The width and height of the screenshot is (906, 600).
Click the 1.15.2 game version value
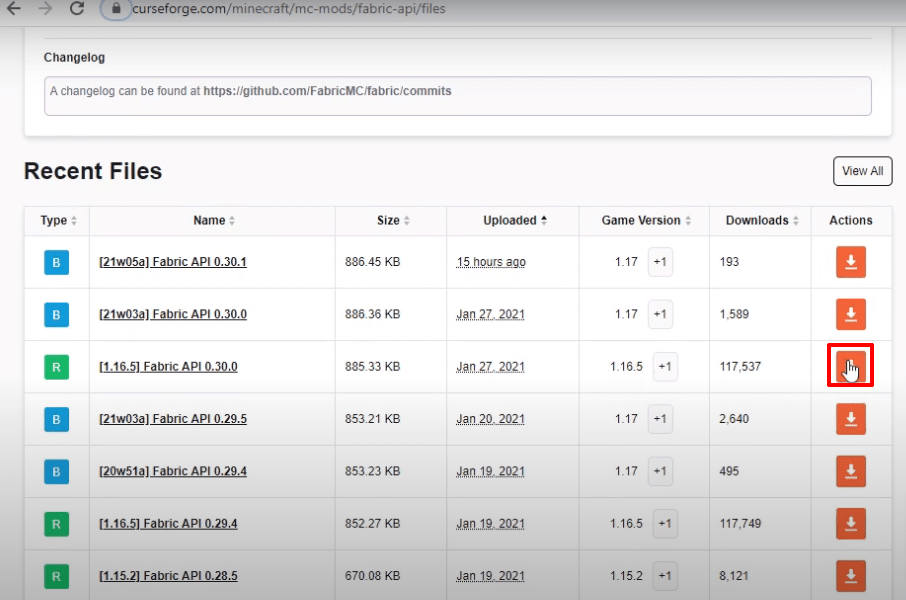tap(626, 576)
